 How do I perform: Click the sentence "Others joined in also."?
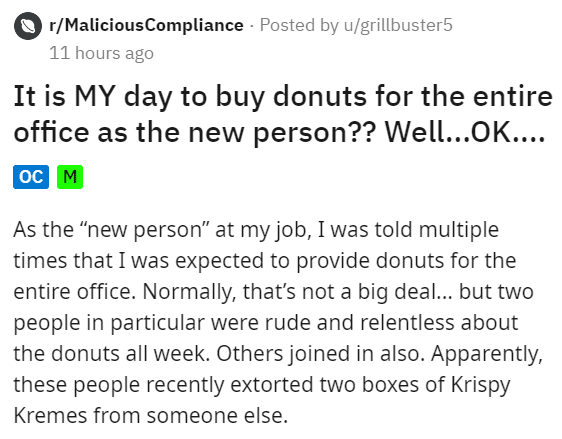click(x=320, y=354)
